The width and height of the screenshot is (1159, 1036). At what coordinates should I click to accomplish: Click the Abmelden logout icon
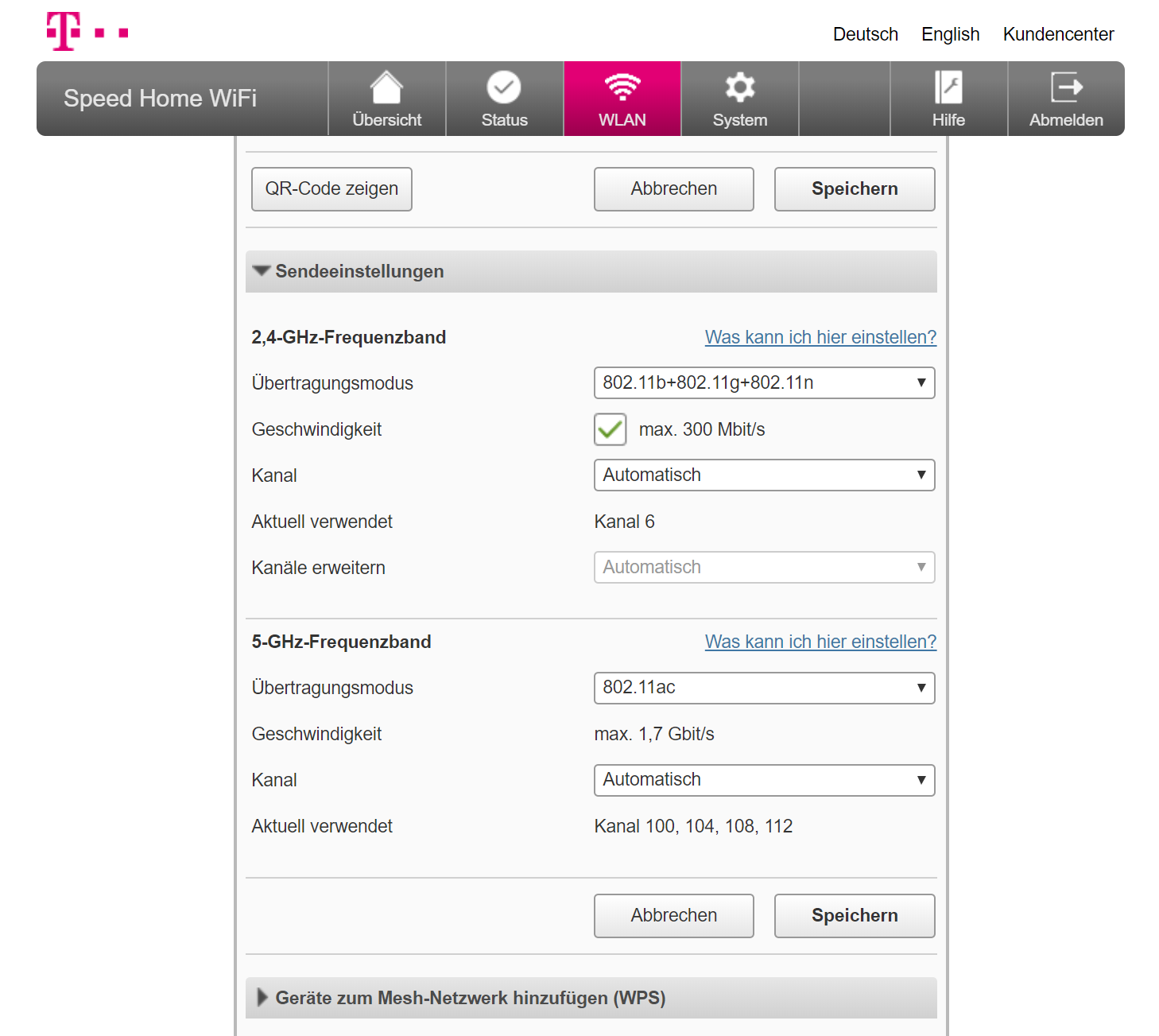click(1067, 87)
